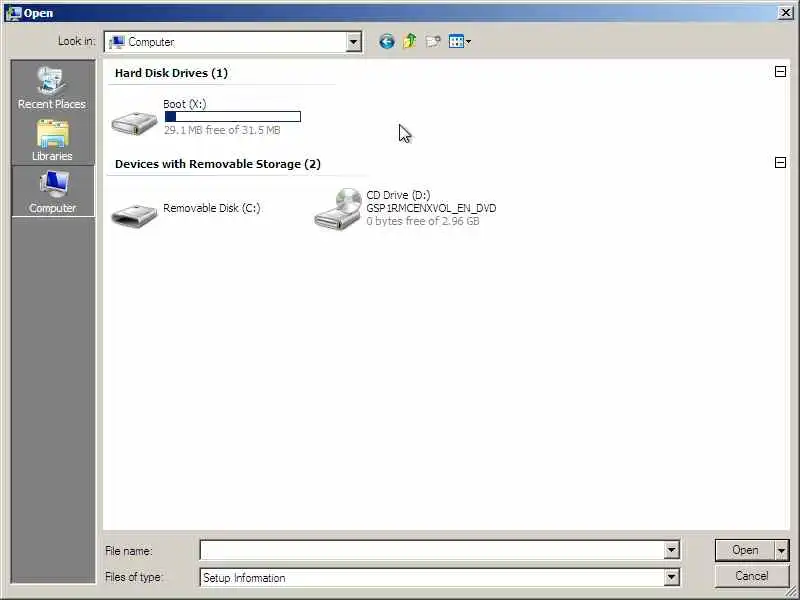800x600 pixels.
Task: Go up one folder level
Action: coord(410,41)
